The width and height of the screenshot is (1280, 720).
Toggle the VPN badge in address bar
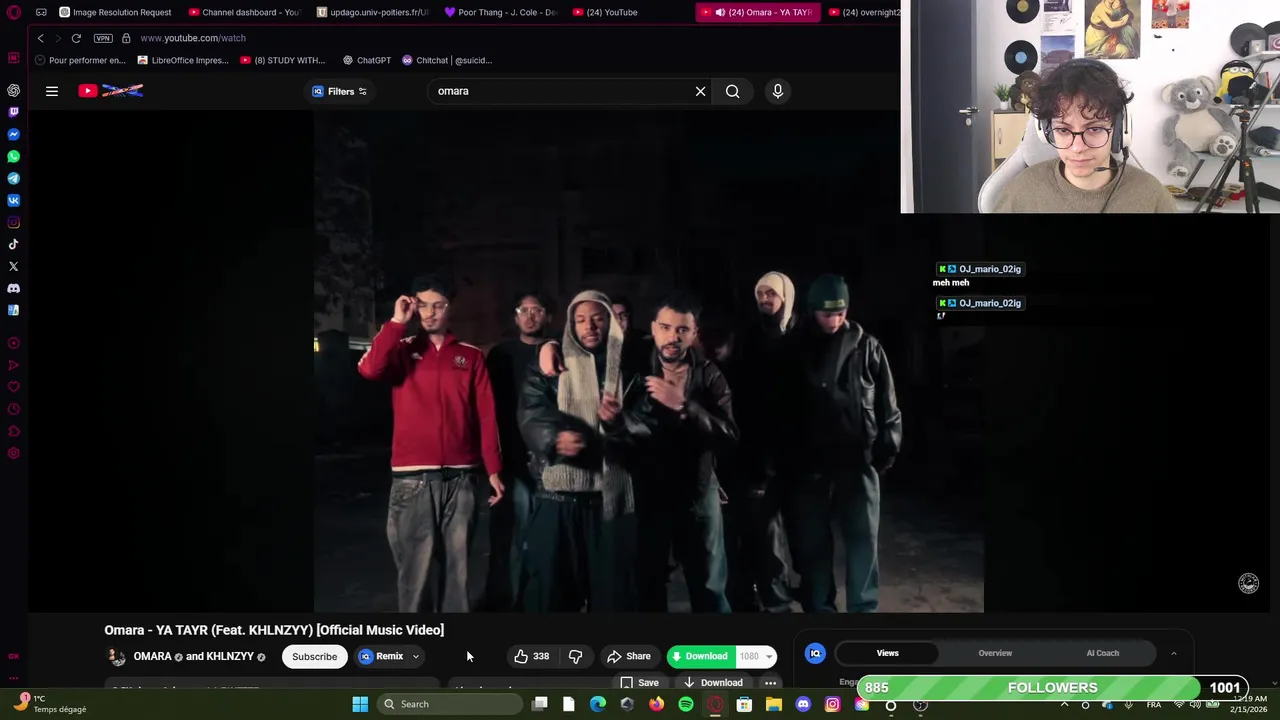[x=103, y=38]
